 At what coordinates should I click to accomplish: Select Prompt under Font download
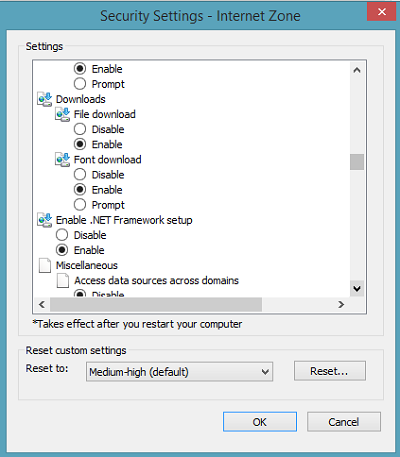coord(80,205)
